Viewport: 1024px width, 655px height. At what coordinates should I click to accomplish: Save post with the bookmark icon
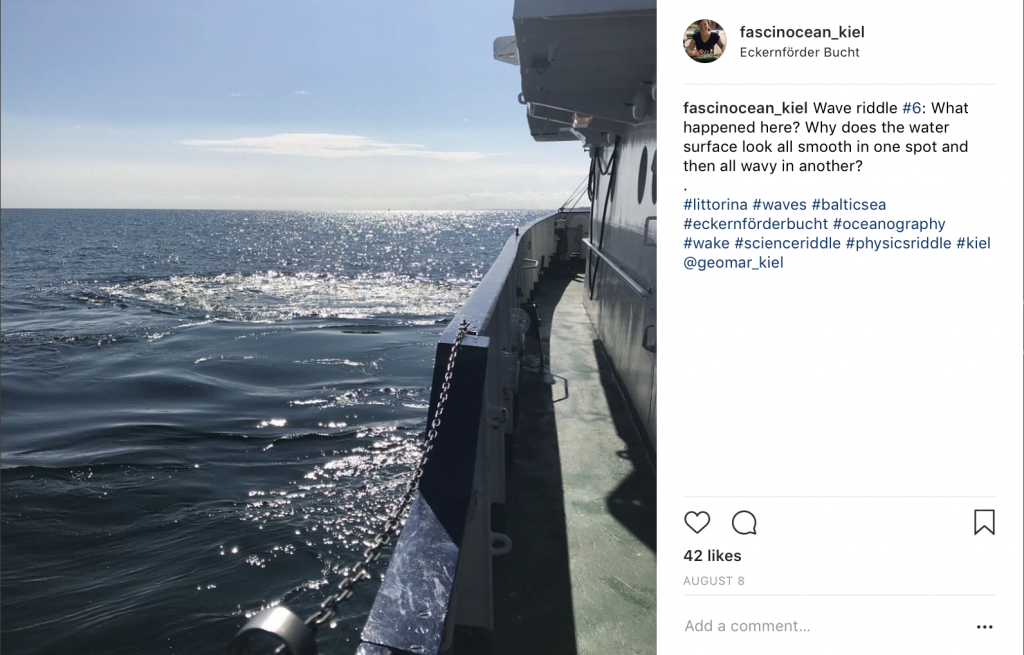(x=984, y=522)
